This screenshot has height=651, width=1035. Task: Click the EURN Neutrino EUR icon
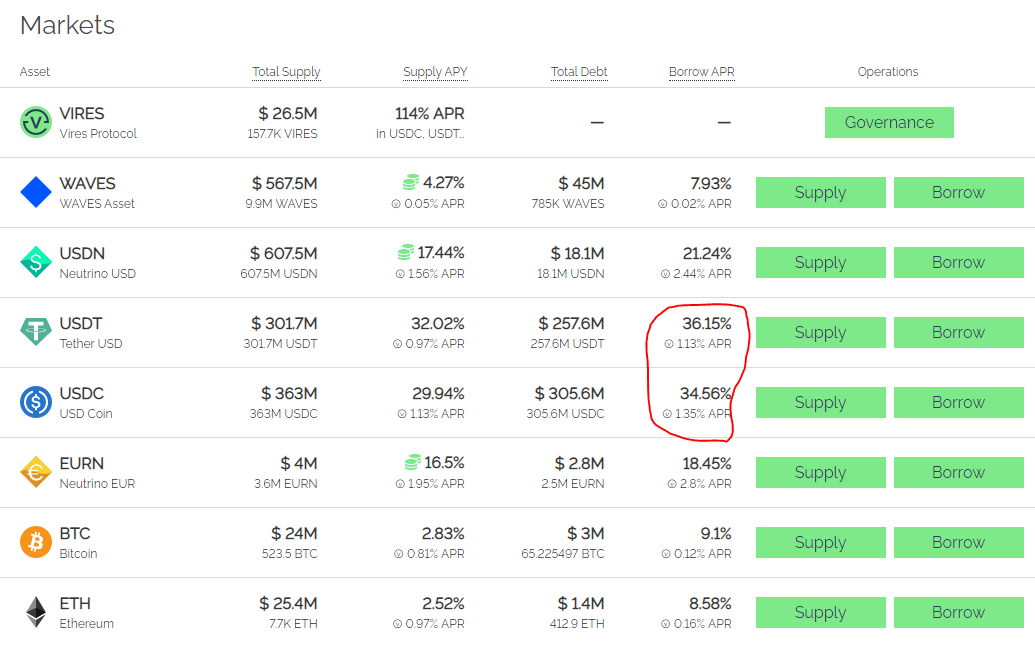coord(36,472)
